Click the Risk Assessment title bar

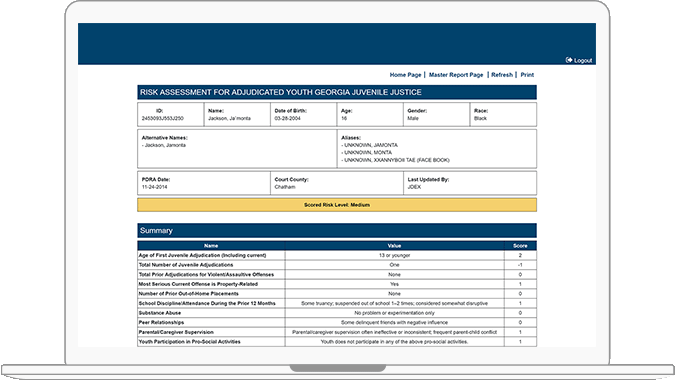(x=337, y=92)
